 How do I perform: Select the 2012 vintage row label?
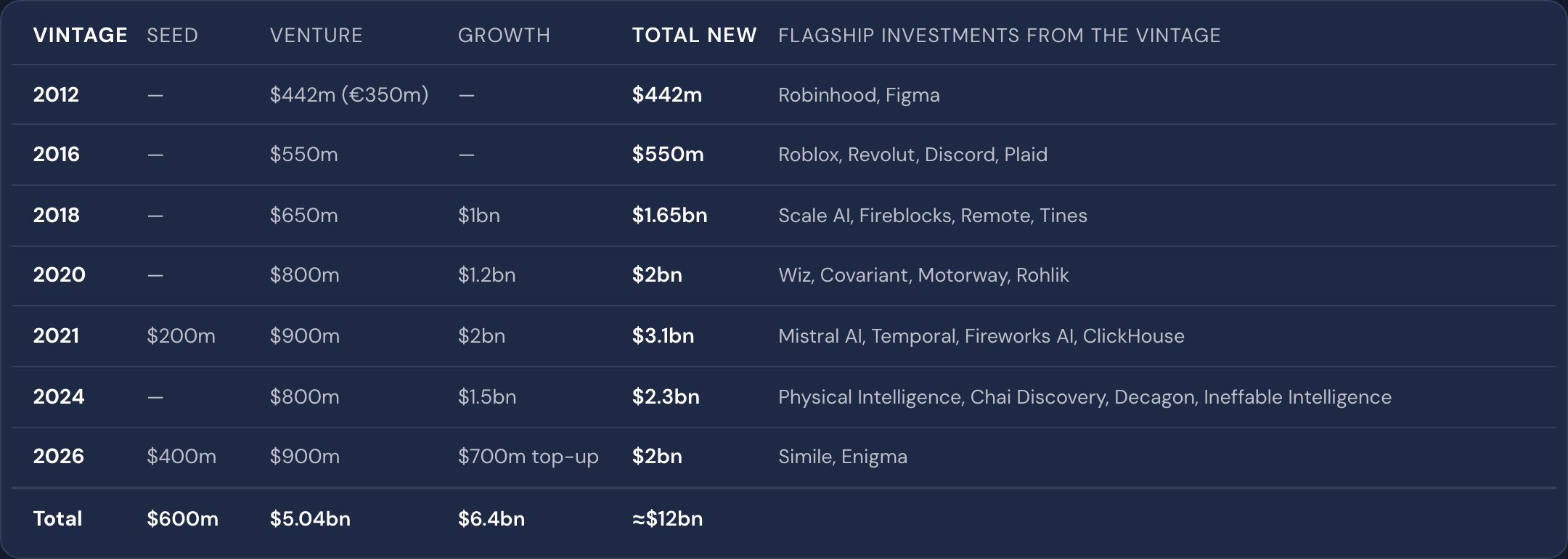[56, 94]
